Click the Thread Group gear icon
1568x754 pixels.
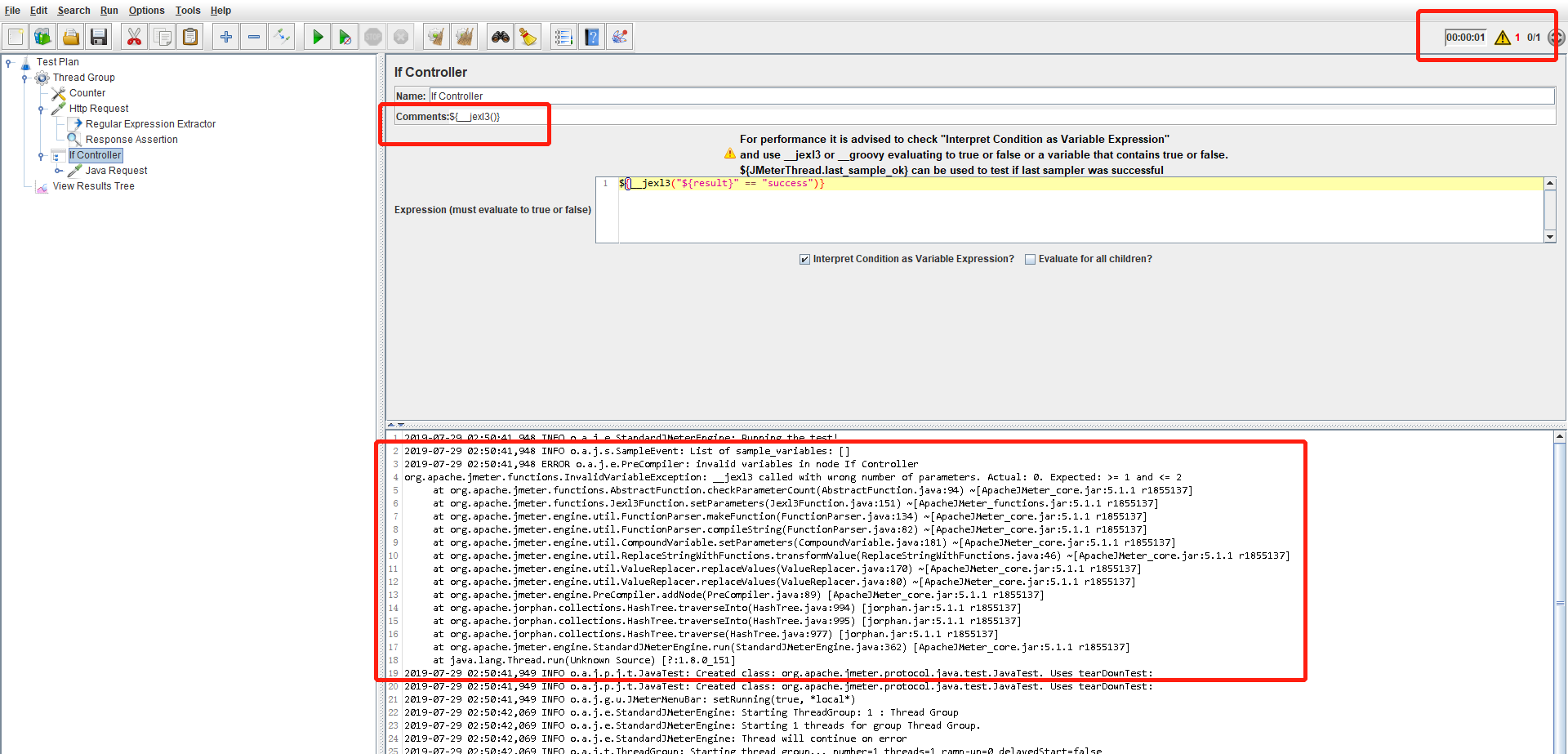42,78
